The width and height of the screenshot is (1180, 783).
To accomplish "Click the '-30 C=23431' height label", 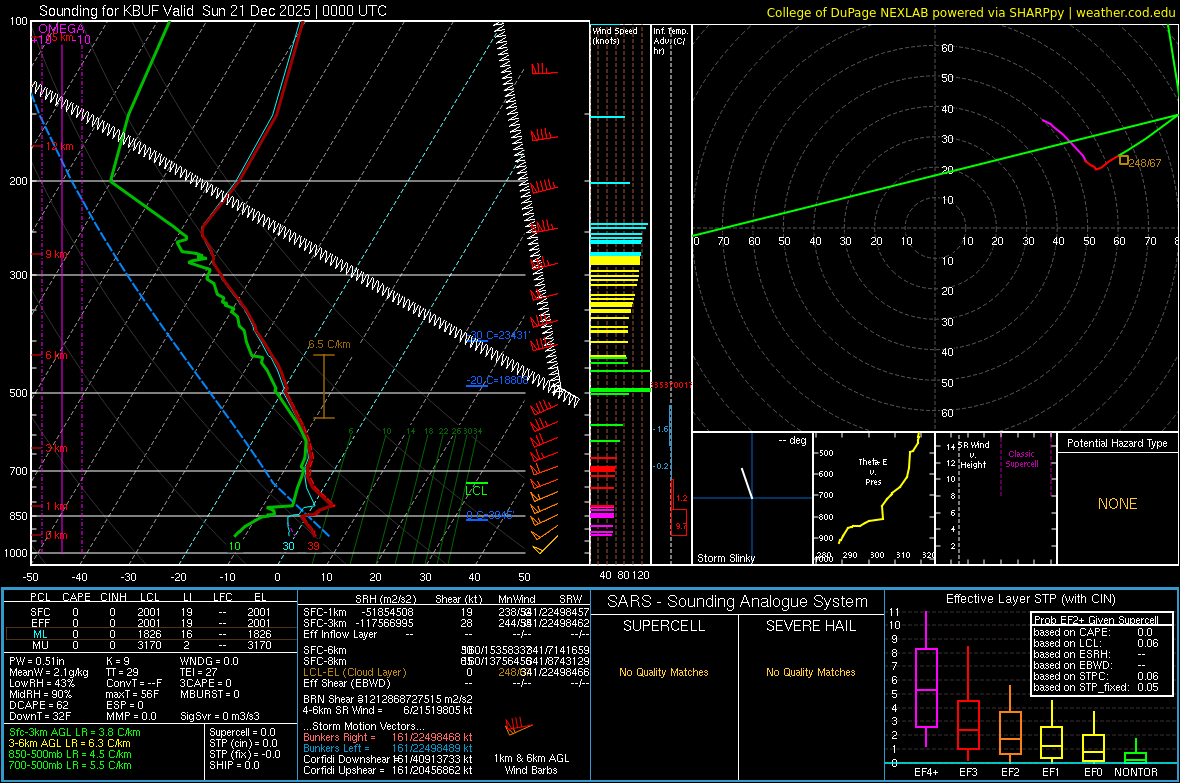I will click(499, 335).
